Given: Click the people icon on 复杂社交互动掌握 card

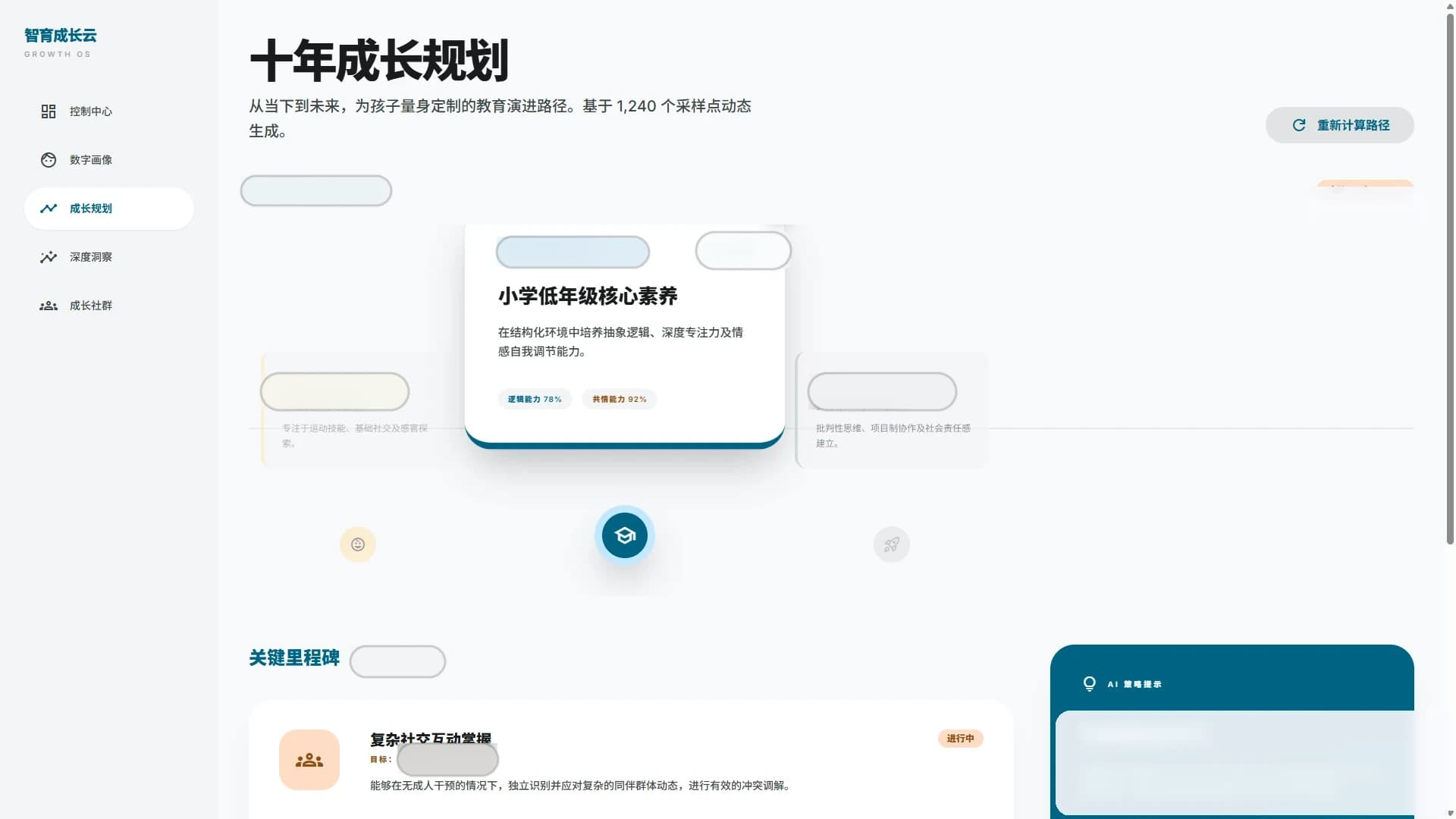Looking at the screenshot, I should 309,760.
